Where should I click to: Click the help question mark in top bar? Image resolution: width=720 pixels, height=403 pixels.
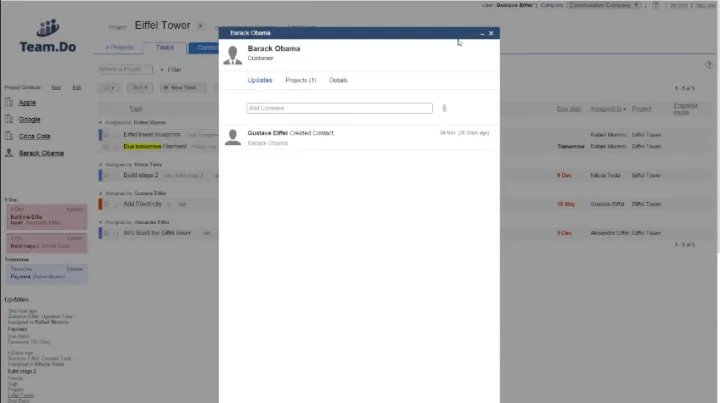(656, 6)
